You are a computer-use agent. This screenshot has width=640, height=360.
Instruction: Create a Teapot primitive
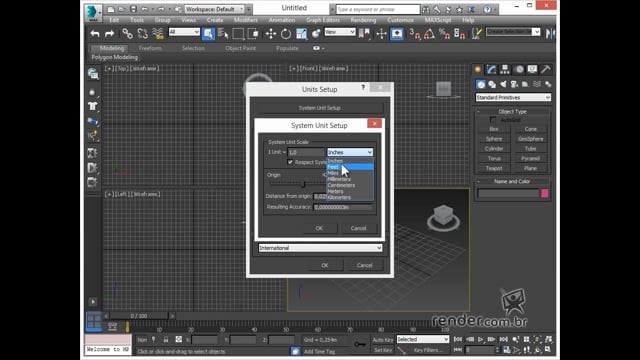(494, 169)
